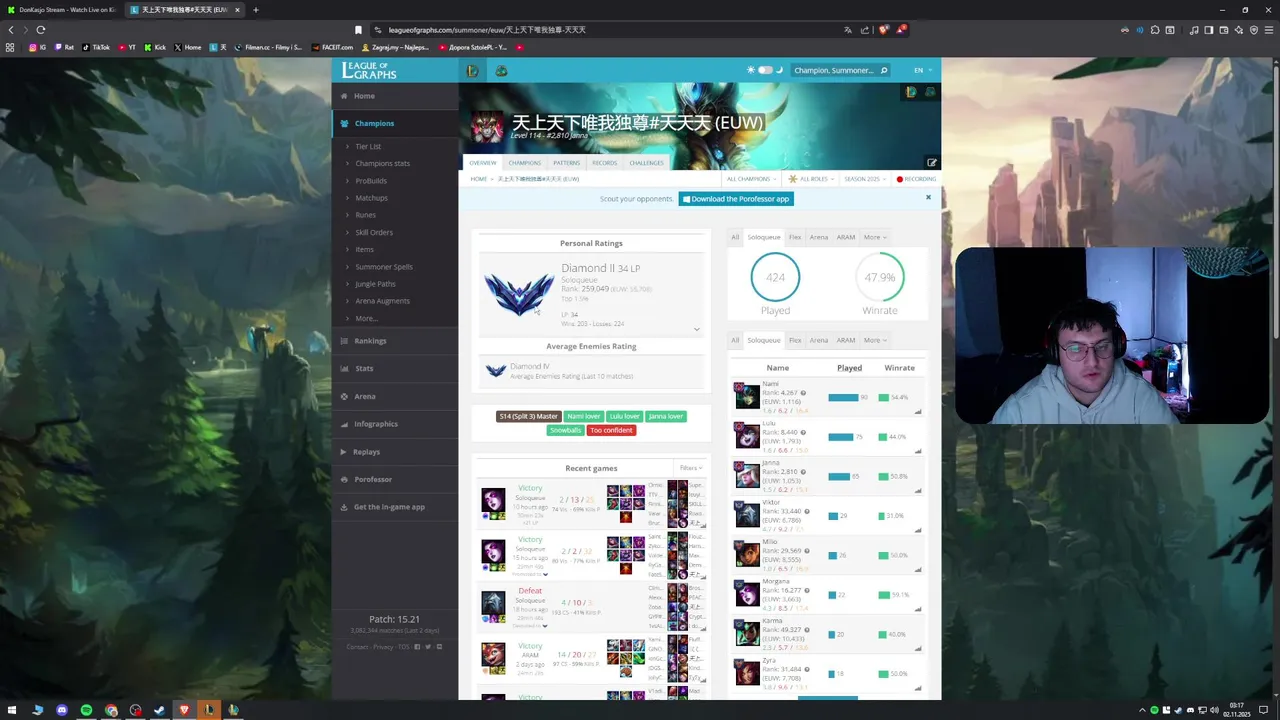The image size is (1280, 720).
Task: Open the EN language dropdown
Action: click(922, 70)
